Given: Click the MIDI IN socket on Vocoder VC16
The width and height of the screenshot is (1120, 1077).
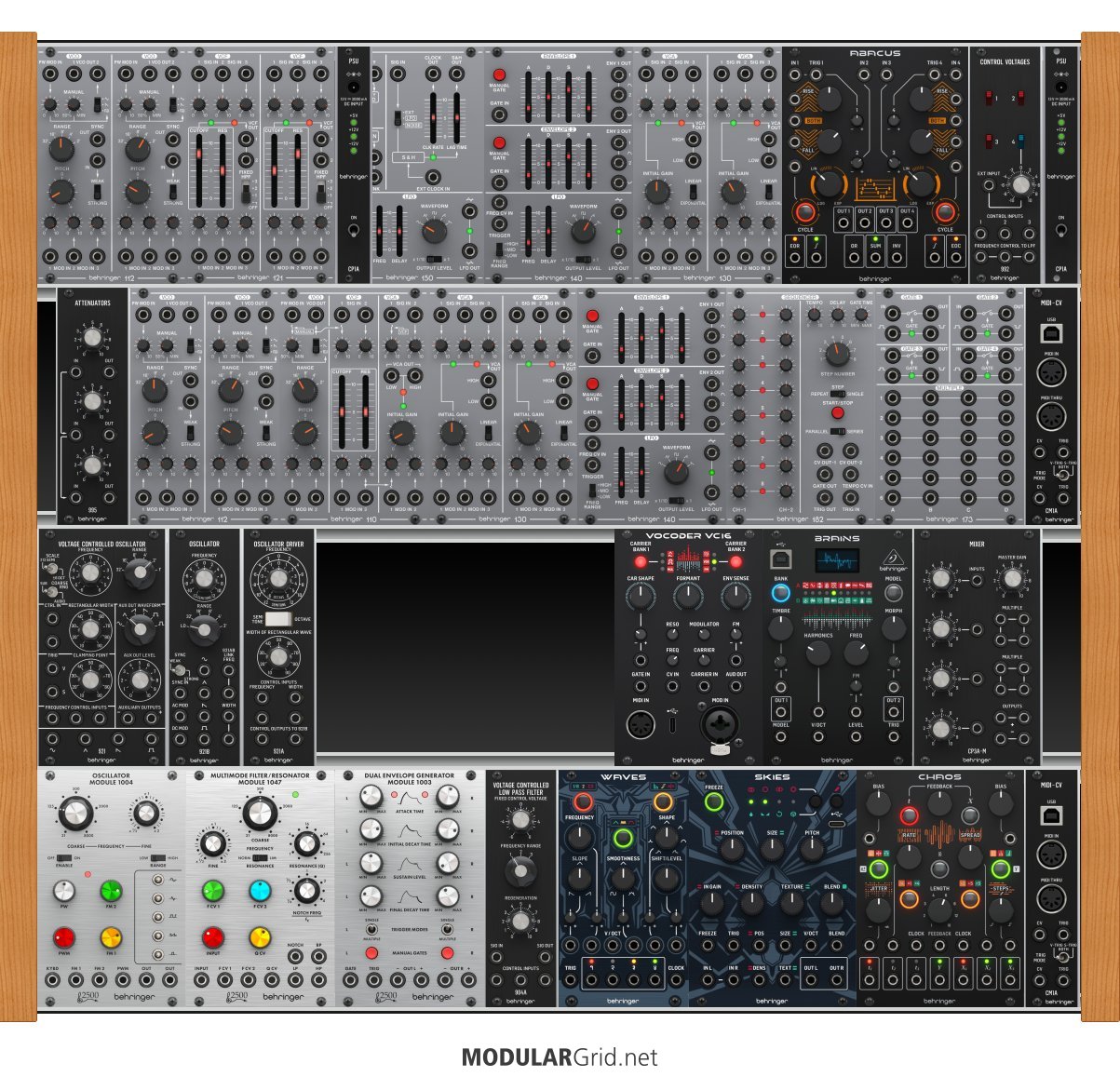Looking at the screenshot, I should [x=641, y=724].
